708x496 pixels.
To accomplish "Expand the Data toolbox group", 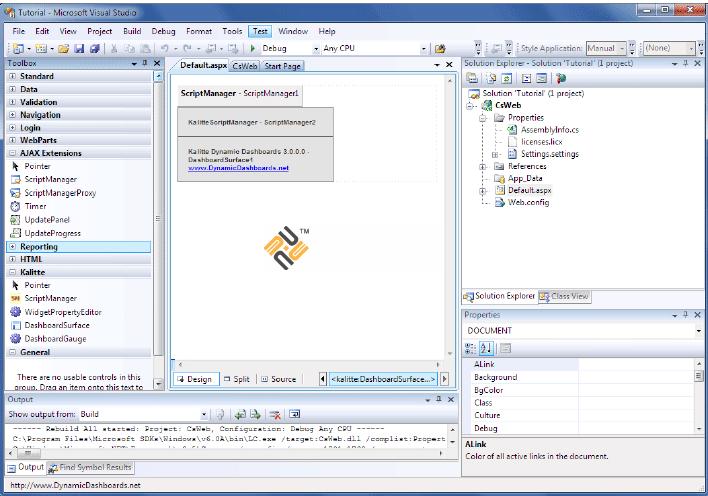I will tap(13, 89).
